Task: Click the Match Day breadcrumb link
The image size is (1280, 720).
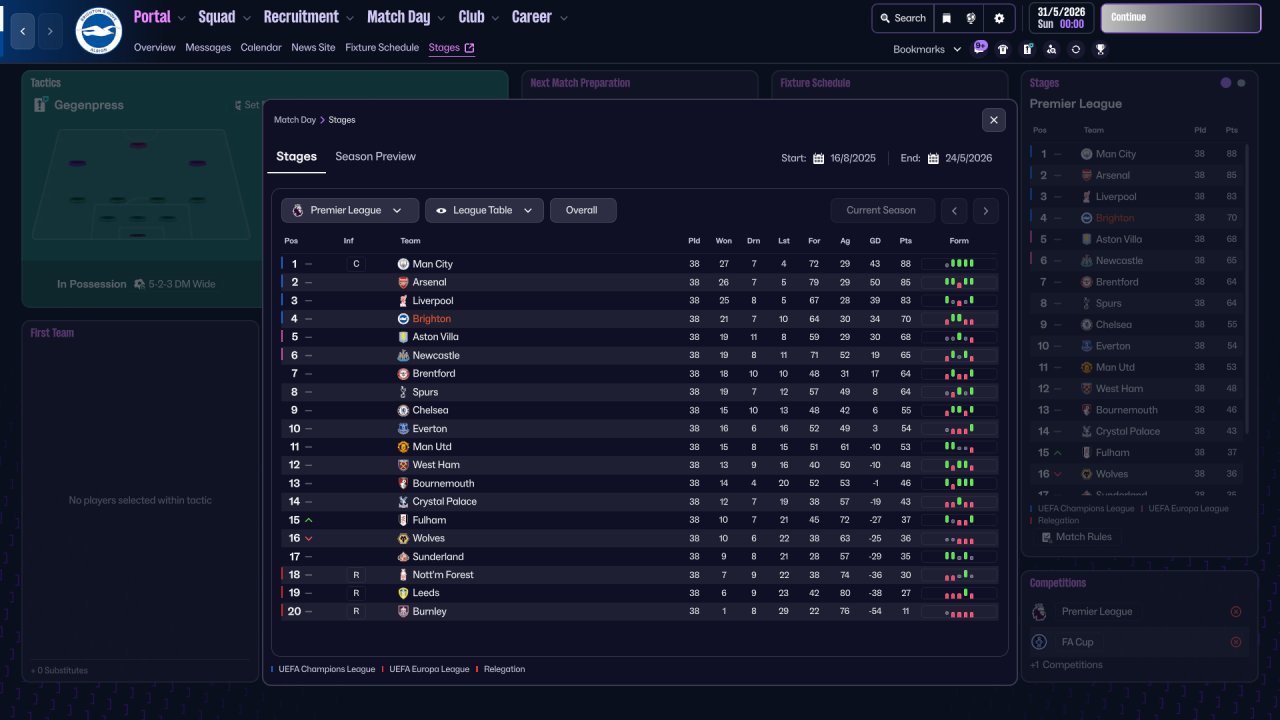Action: pyautogui.click(x=295, y=120)
